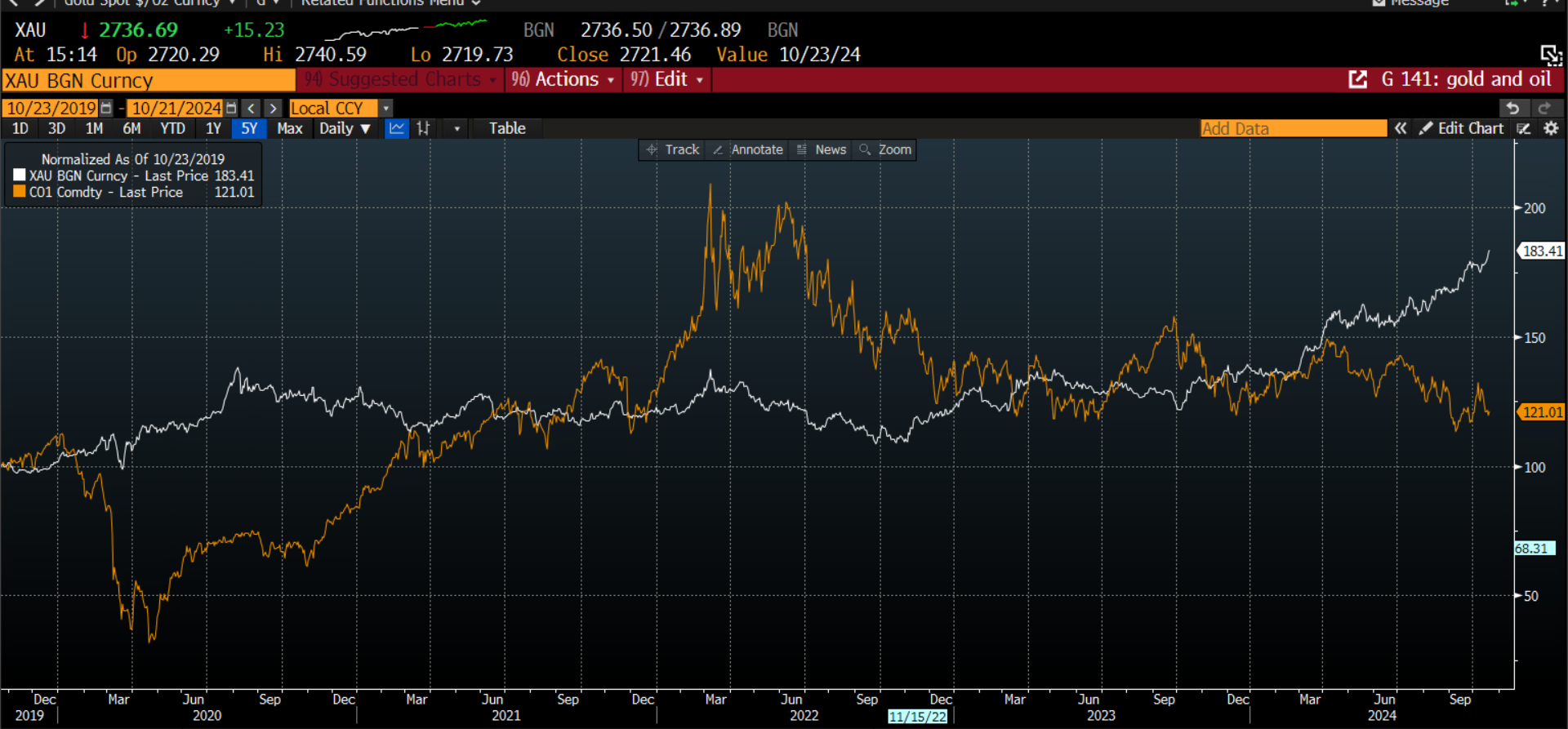Open the Suggested Charts menu

coord(400,79)
